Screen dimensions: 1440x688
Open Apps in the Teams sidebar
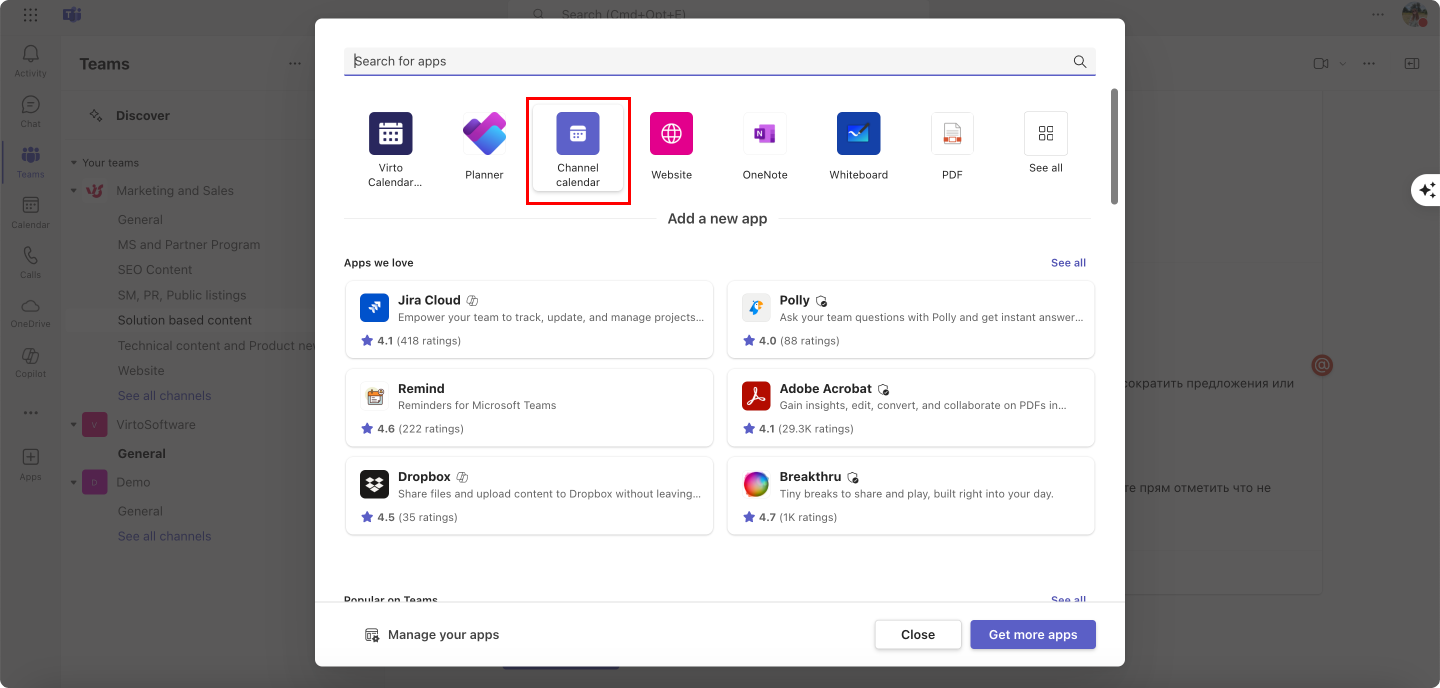click(x=30, y=463)
